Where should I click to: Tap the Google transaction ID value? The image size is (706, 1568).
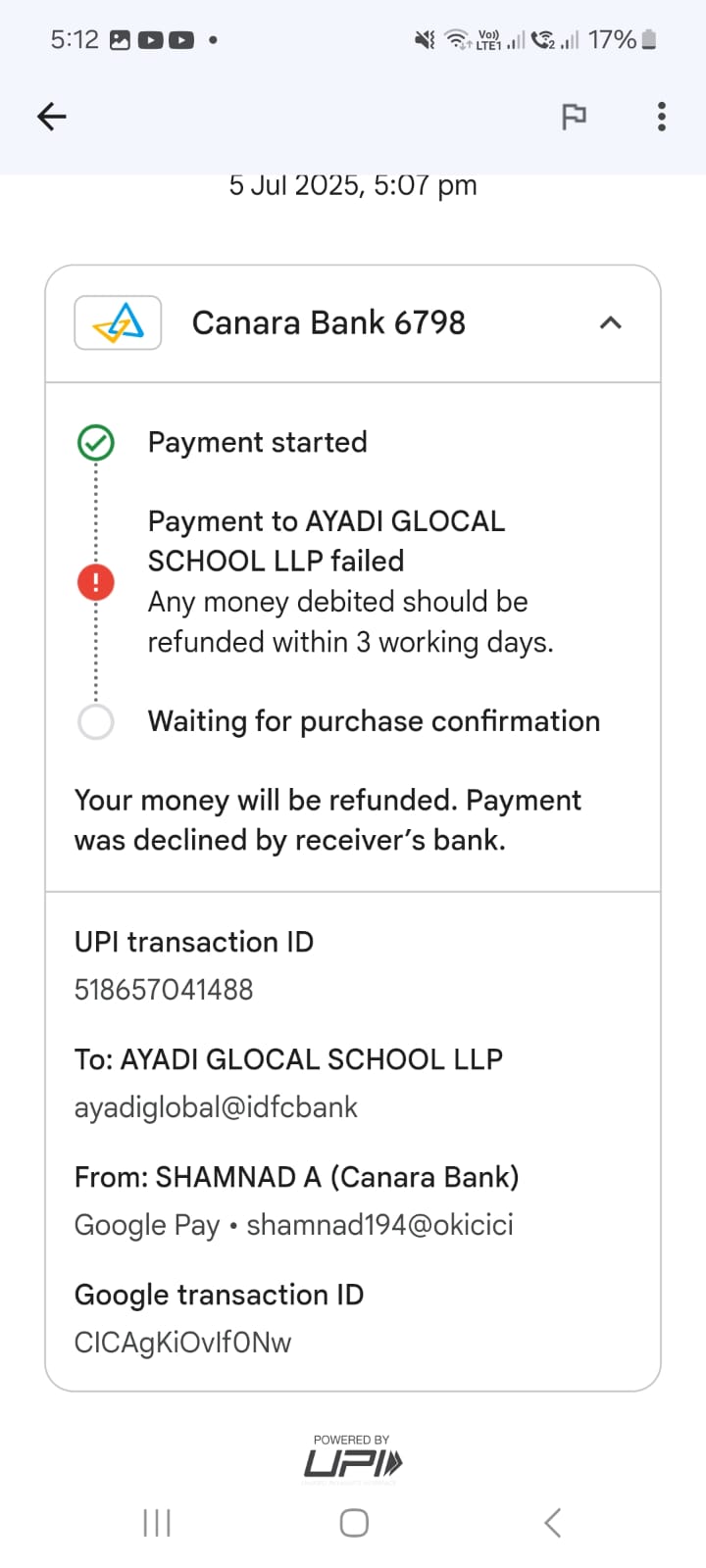coord(183,1343)
